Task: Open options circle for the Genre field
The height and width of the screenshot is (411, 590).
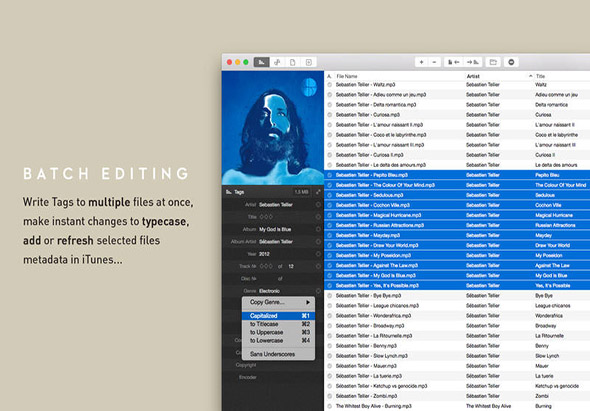Action: tap(318, 291)
